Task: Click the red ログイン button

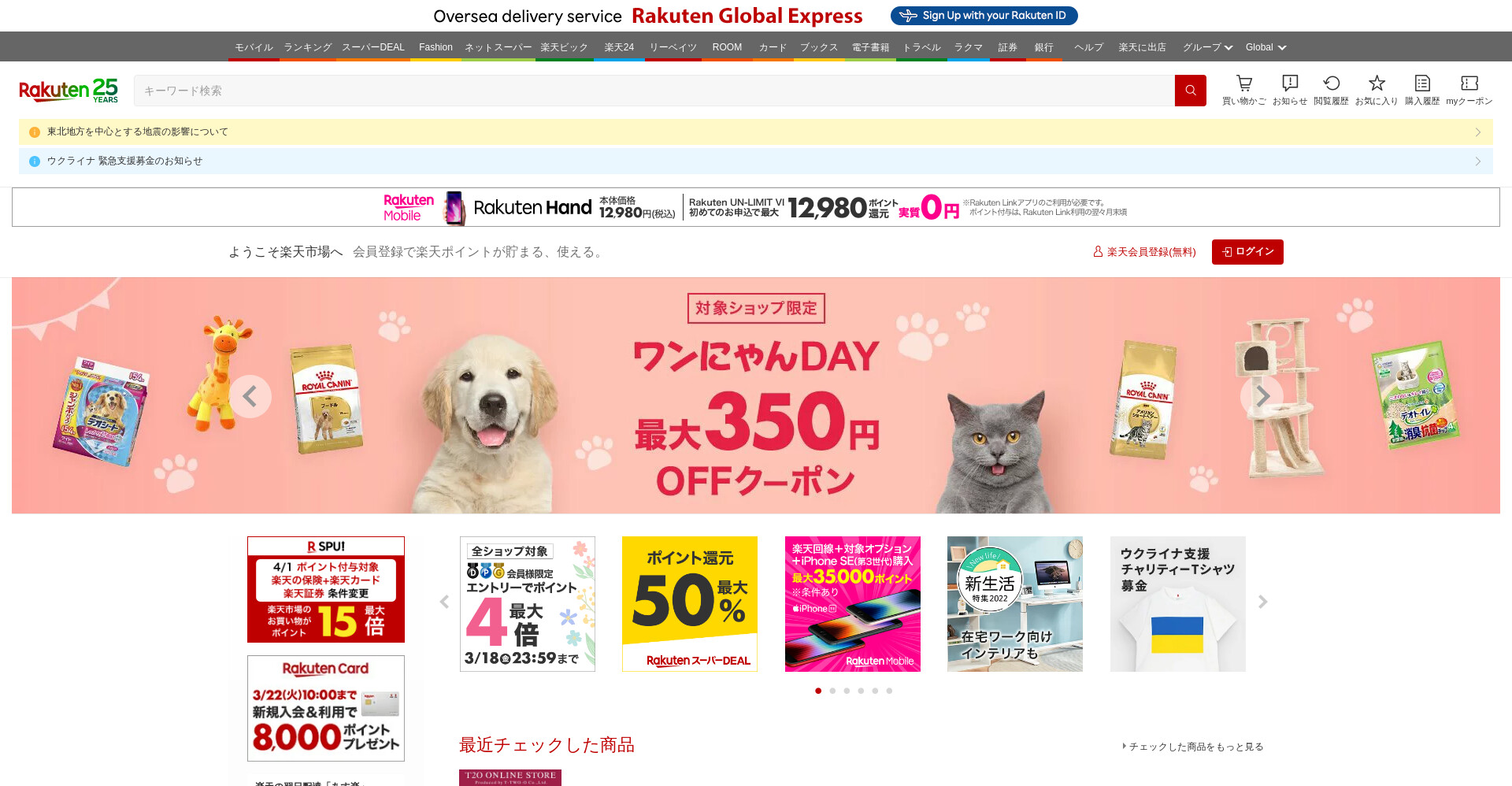Action: click(x=1247, y=252)
